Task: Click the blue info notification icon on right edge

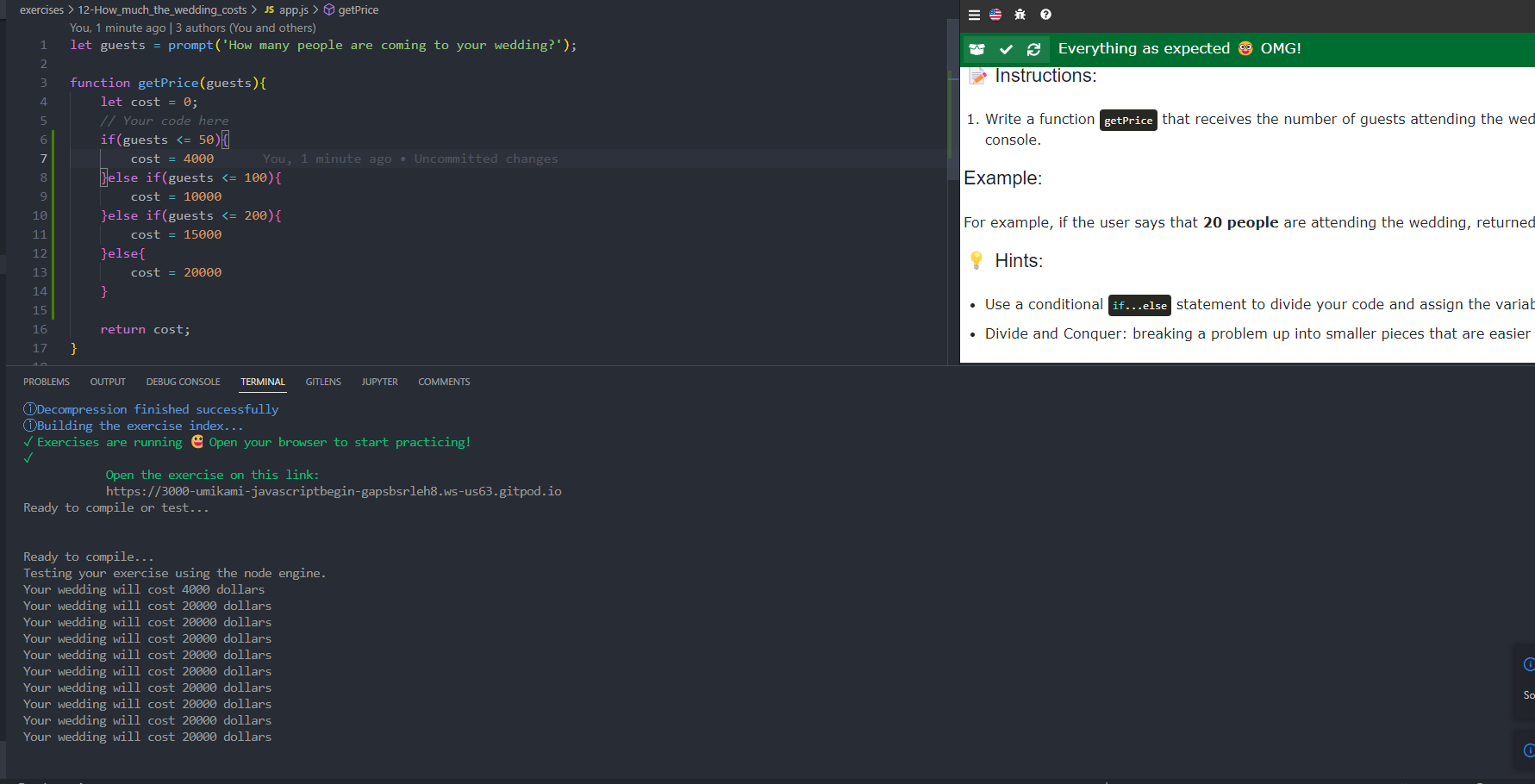Action: pos(1528,664)
